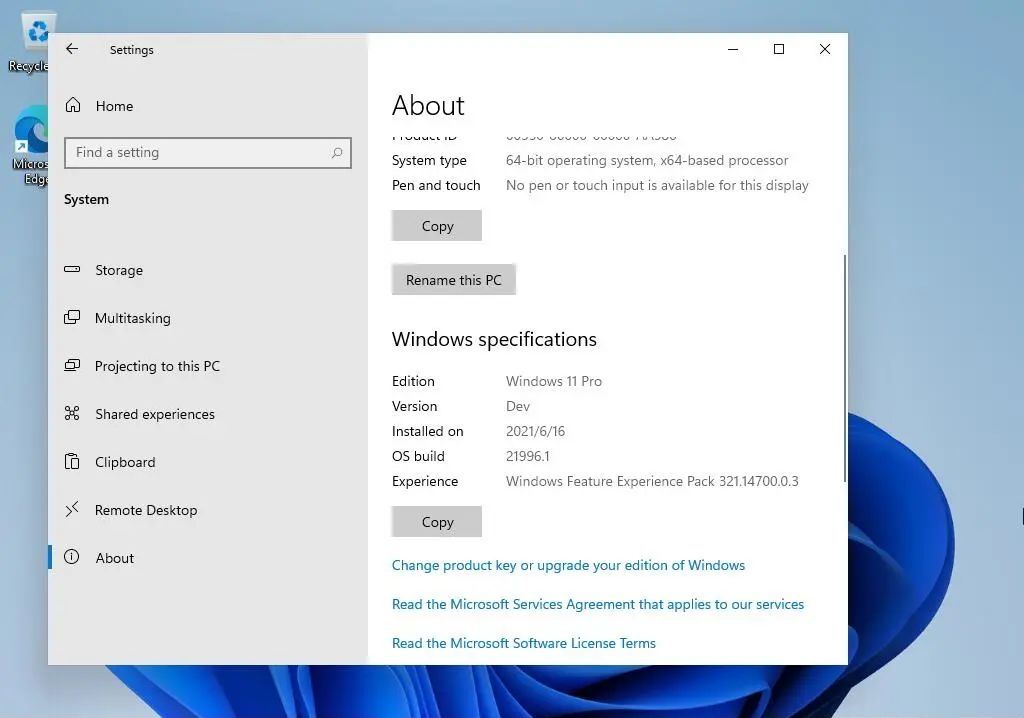This screenshot has width=1024, height=718.
Task: Click the Windows specifications heading
Action: coord(494,339)
